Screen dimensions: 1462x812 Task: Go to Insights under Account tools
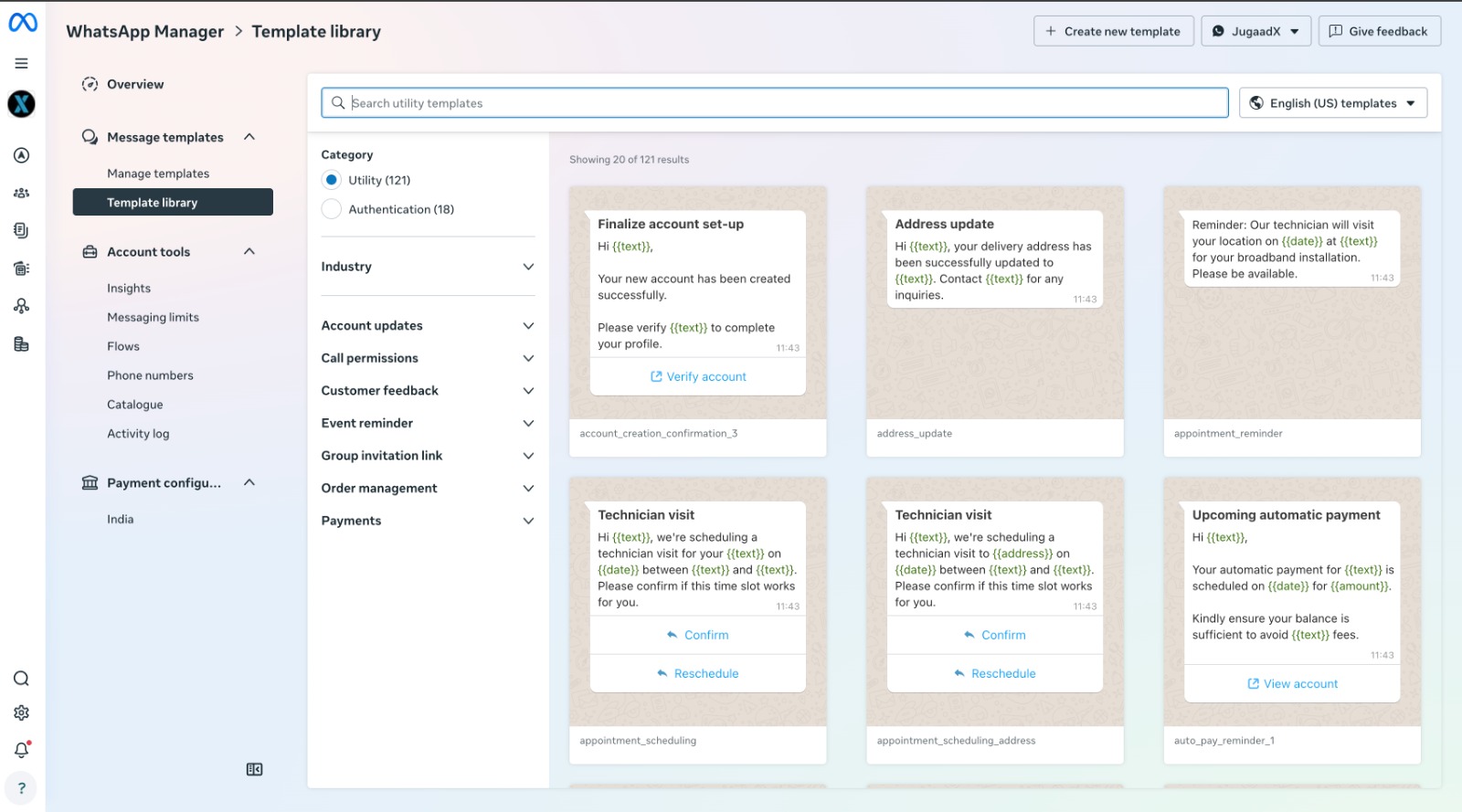click(x=129, y=289)
